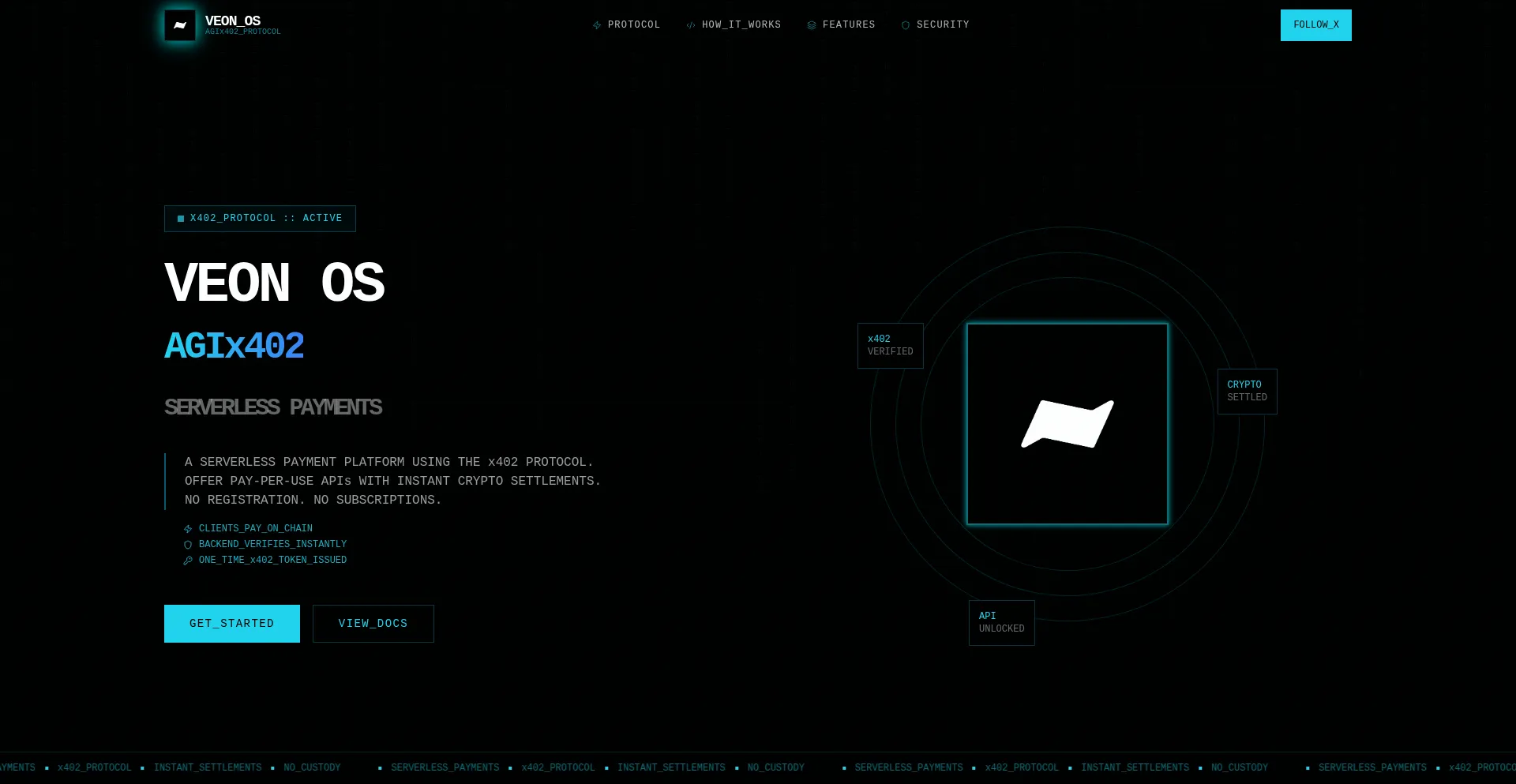Open the VIEW_DOCS button
Image resolution: width=1516 pixels, height=784 pixels.
pos(373,624)
